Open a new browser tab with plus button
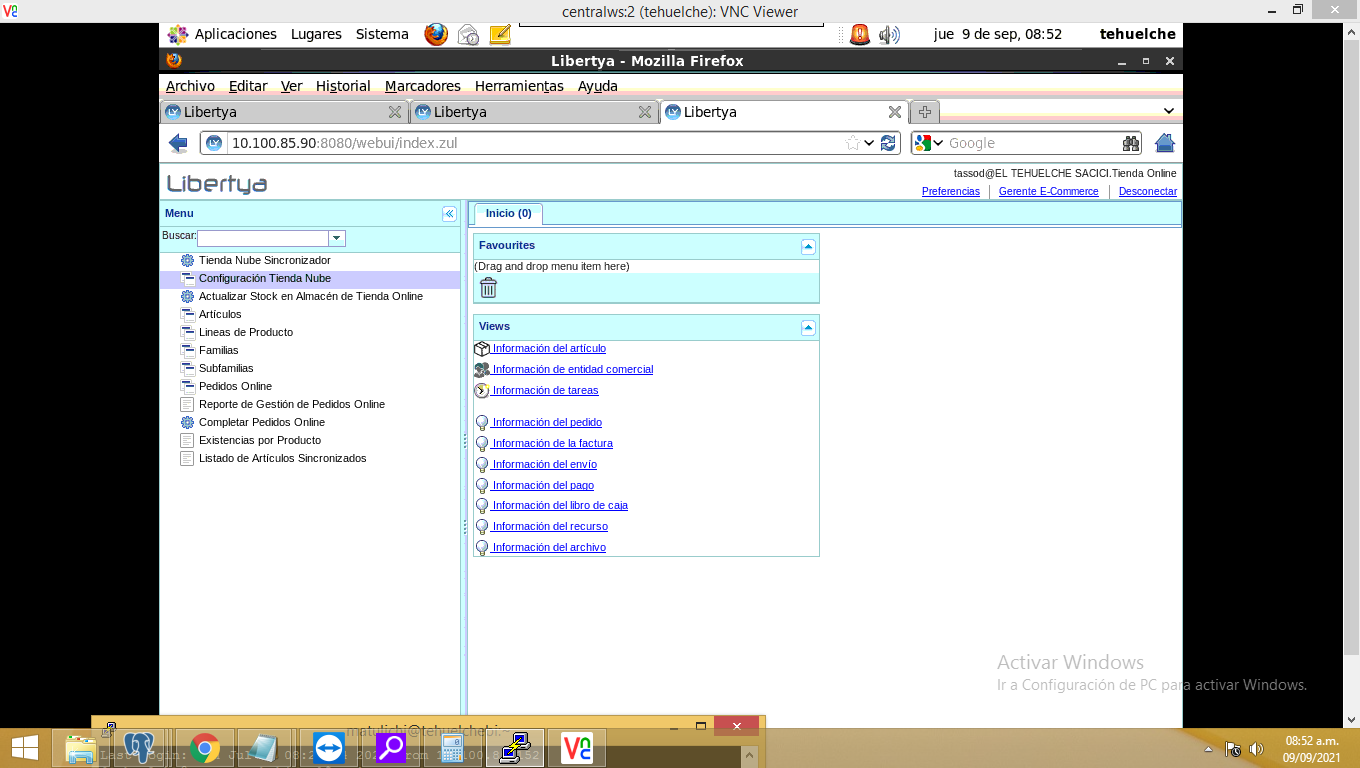The image size is (1360, 768). [x=925, y=112]
